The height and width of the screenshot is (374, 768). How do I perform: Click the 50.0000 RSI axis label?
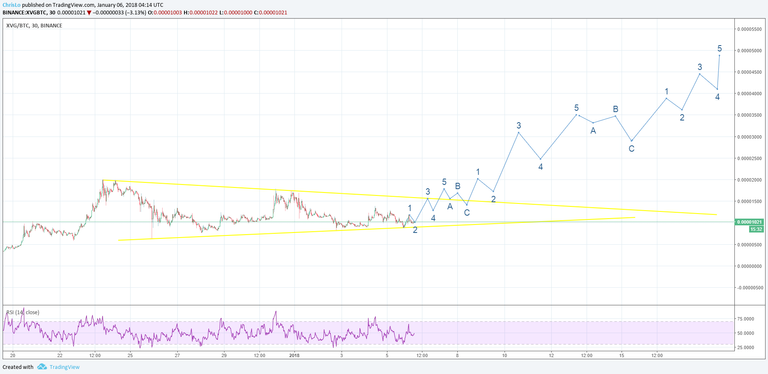click(746, 333)
